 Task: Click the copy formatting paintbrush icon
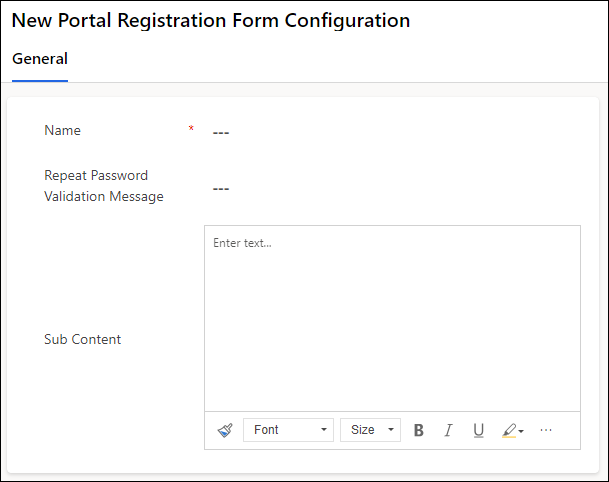point(224,430)
